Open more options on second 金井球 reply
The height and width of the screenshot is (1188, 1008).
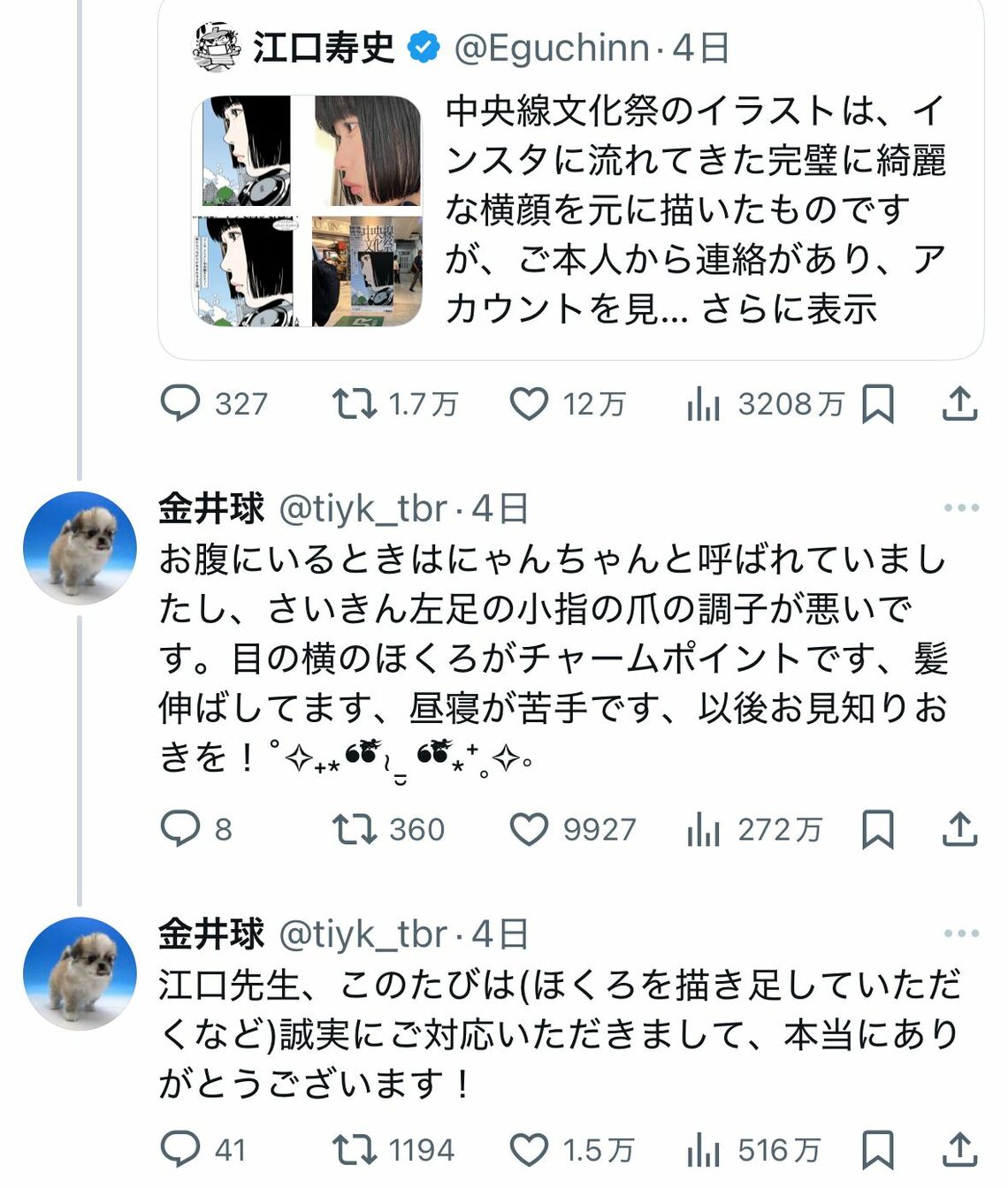961,933
